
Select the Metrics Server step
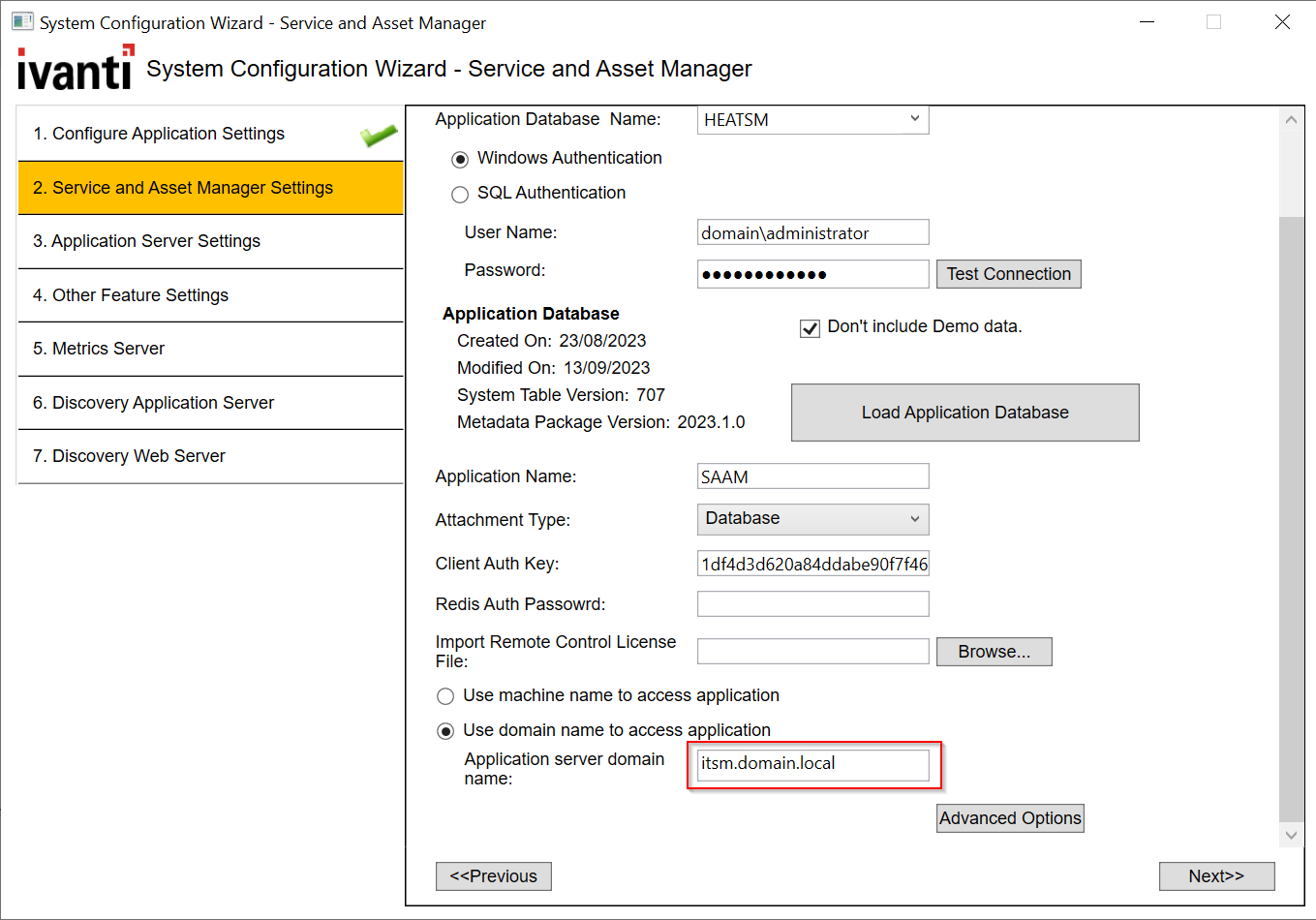point(210,349)
